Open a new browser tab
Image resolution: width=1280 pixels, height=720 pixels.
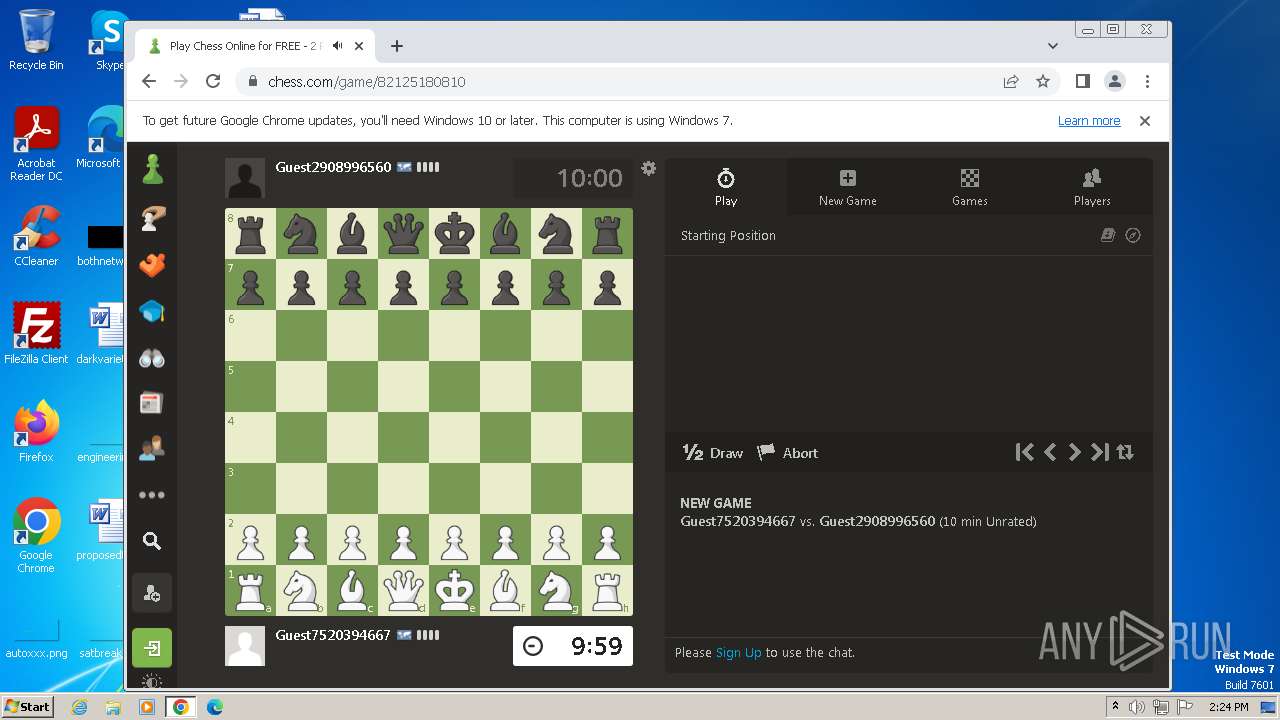(x=397, y=46)
